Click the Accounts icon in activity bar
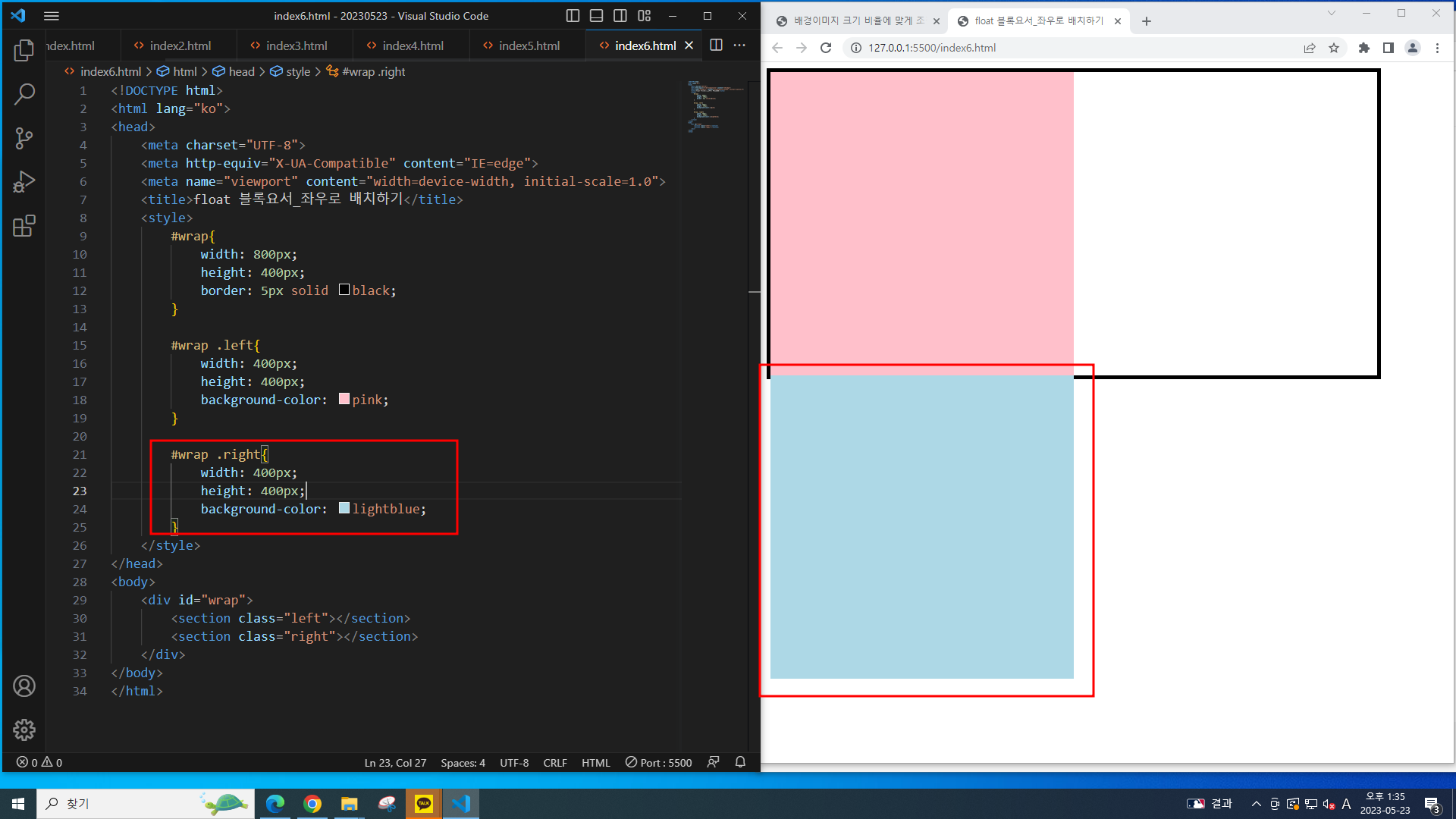 tap(24, 686)
